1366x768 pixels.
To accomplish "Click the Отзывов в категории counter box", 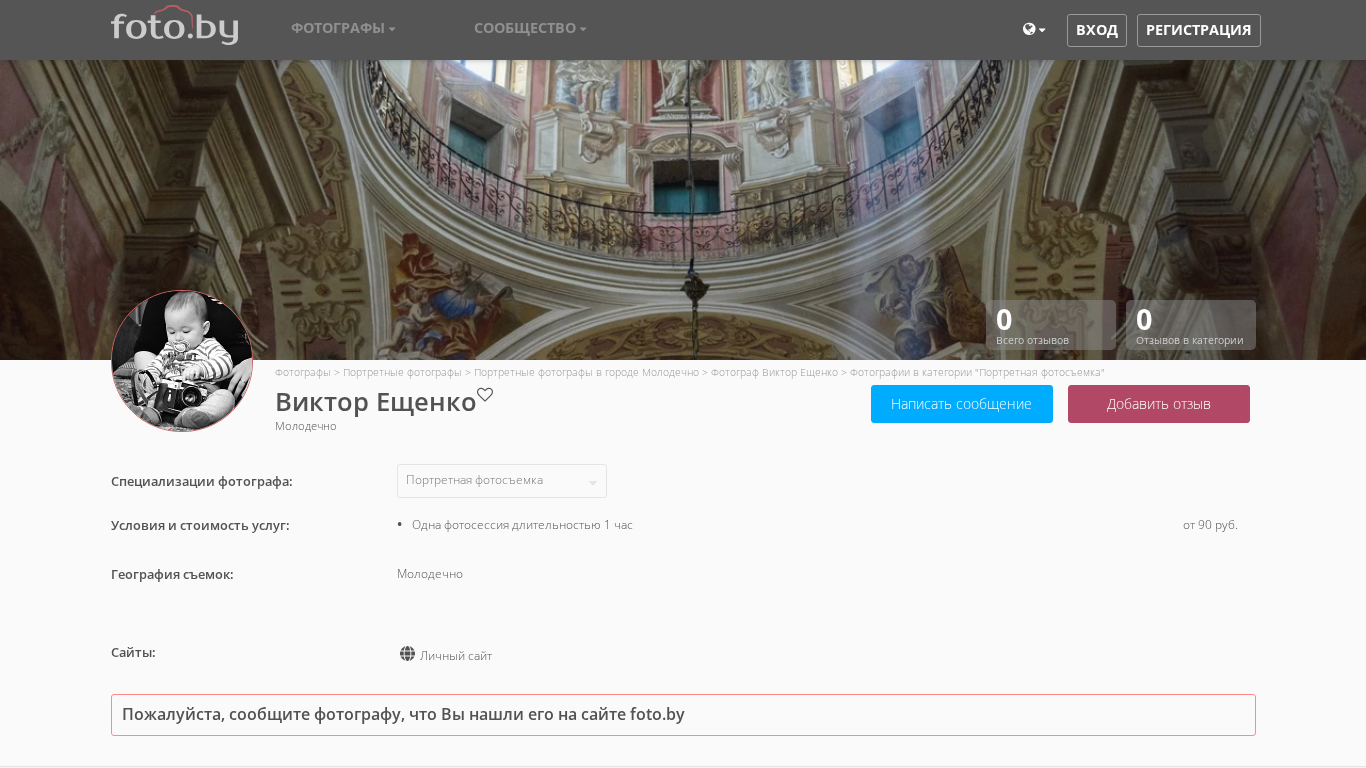I will coord(1191,325).
